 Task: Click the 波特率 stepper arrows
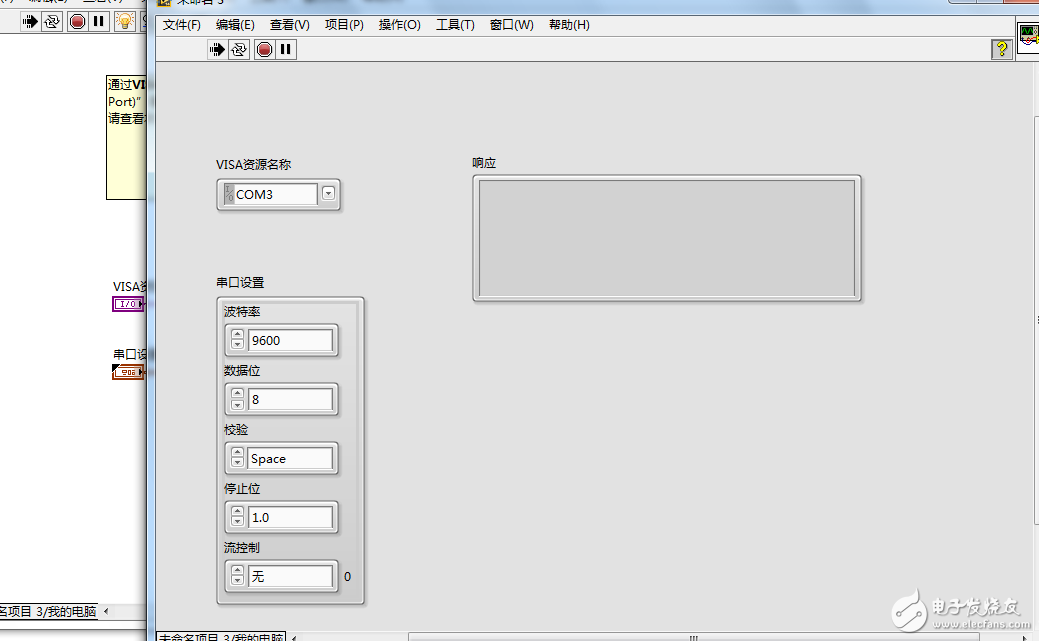tap(237, 340)
